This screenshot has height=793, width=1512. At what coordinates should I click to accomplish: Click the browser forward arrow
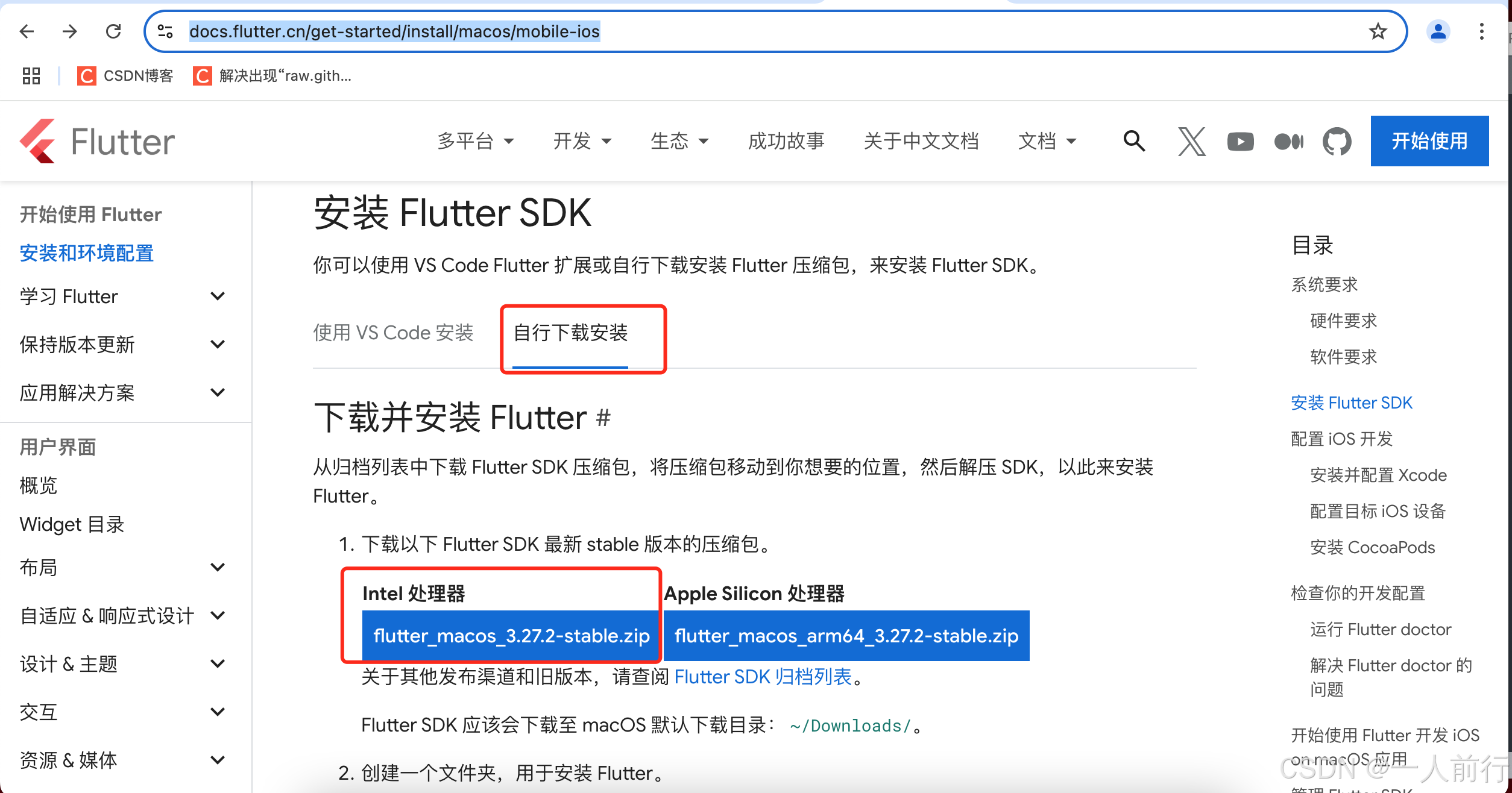[70, 31]
